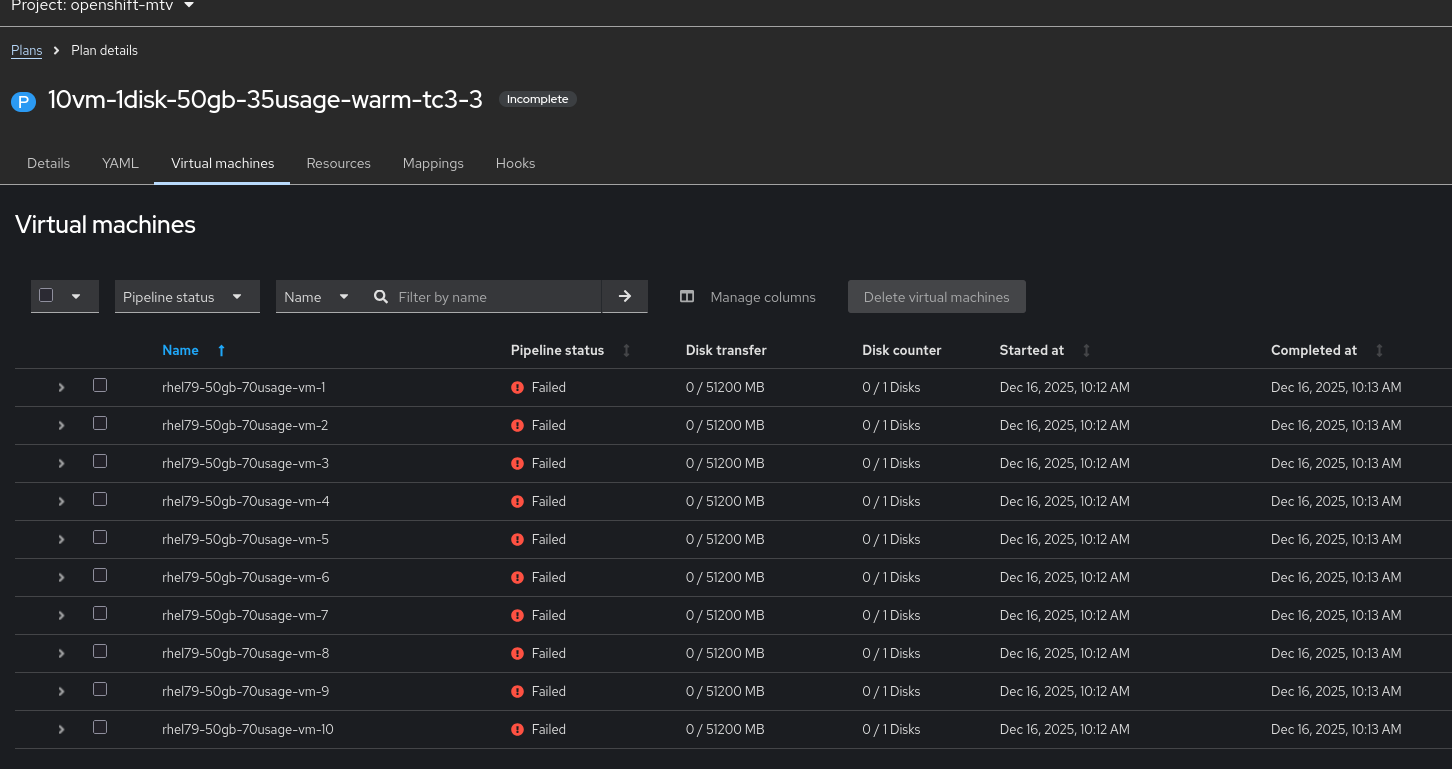The width and height of the screenshot is (1452, 769).
Task: Open the Mappings tab
Action: tap(433, 163)
